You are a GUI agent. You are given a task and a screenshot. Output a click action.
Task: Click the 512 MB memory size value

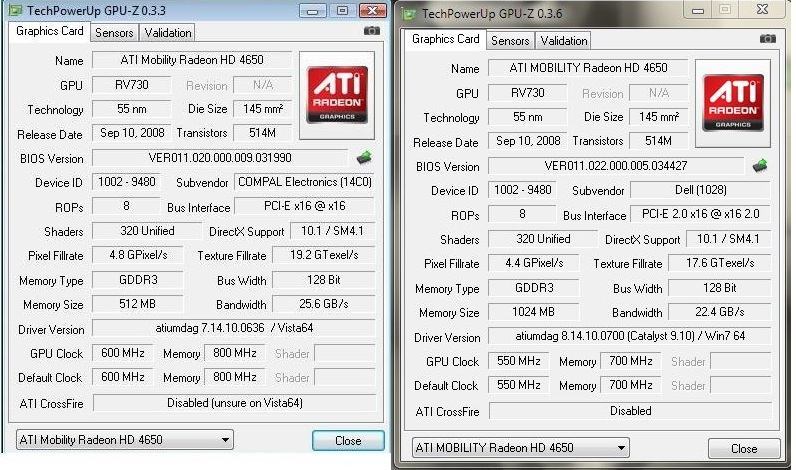[x=138, y=304]
